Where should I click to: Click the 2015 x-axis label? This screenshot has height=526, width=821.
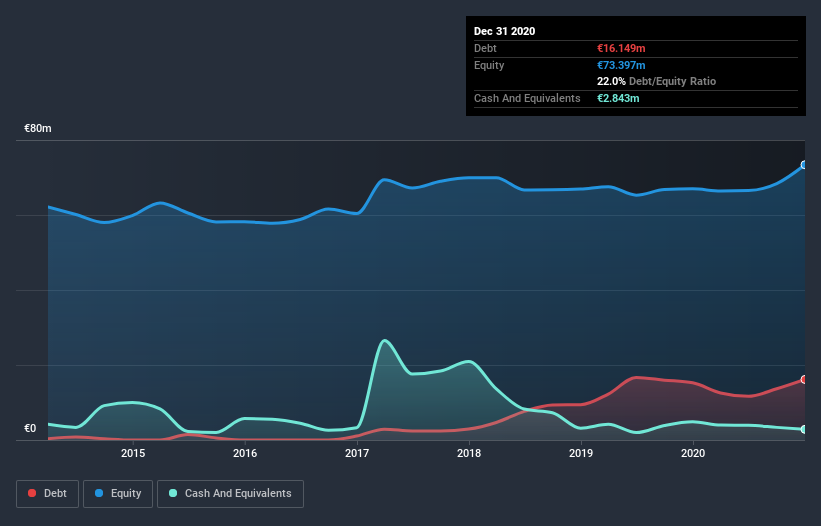click(133, 453)
